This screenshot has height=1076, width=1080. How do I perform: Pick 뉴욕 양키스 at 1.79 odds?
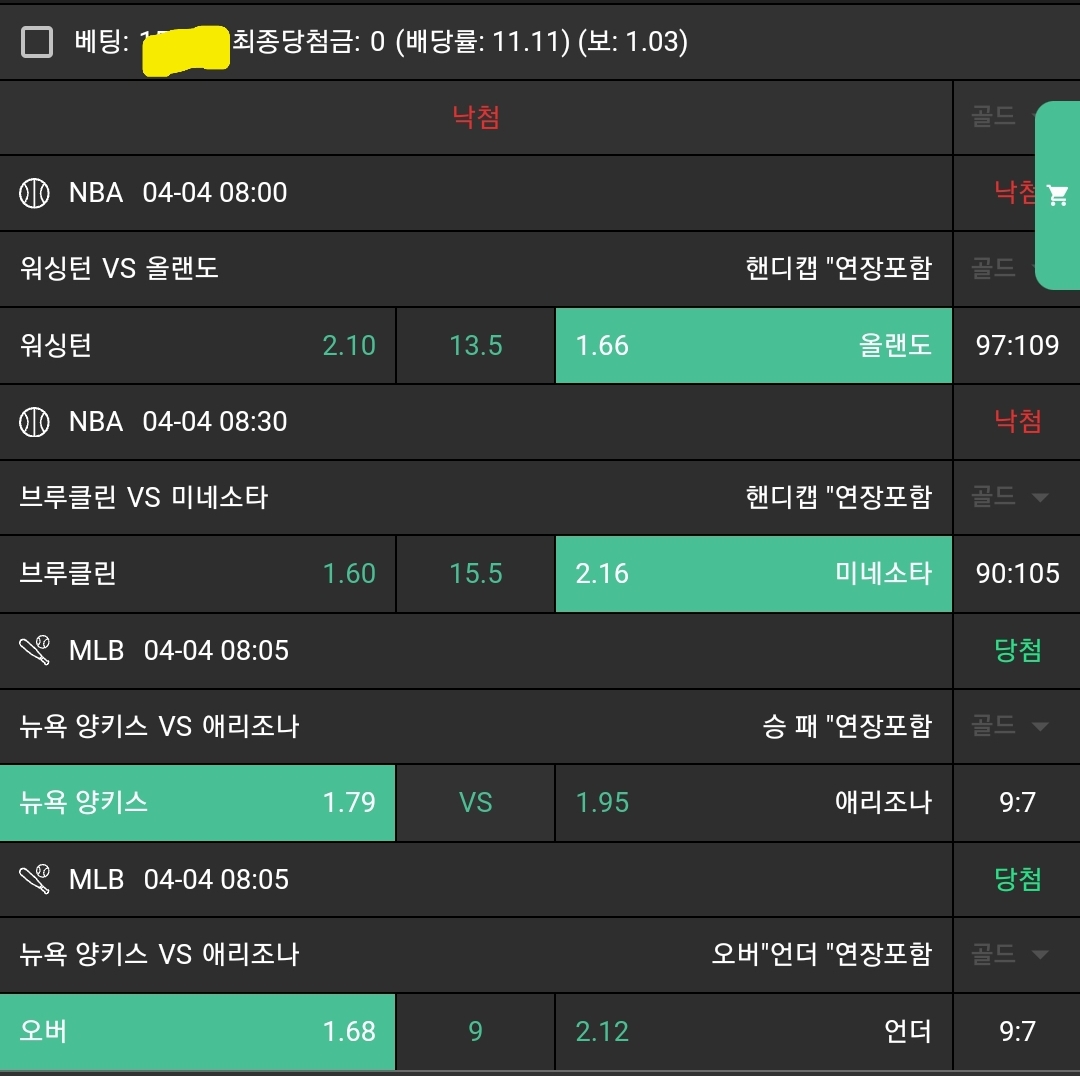(x=198, y=803)
